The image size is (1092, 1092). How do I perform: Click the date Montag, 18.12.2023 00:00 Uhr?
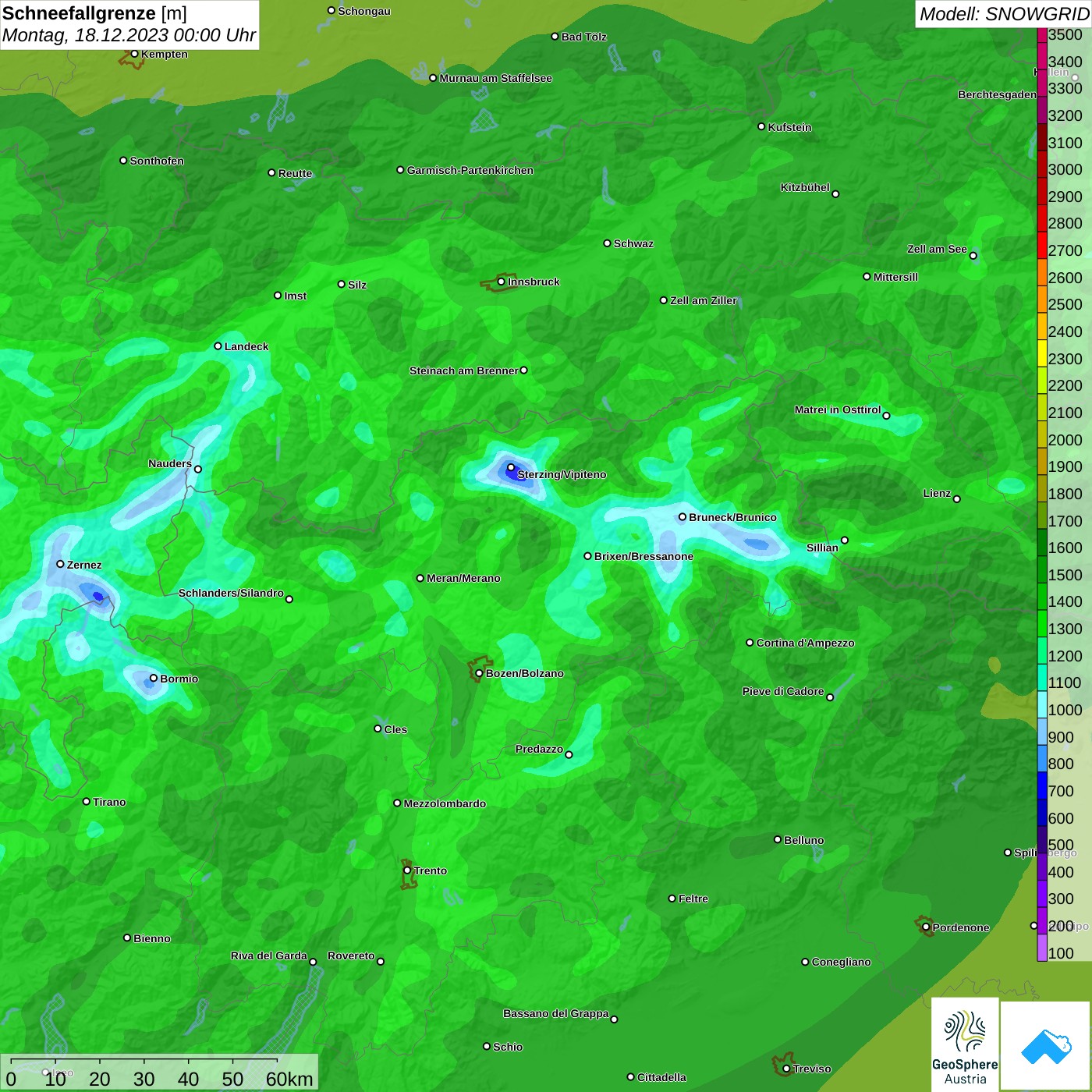[x=129, y=35]
